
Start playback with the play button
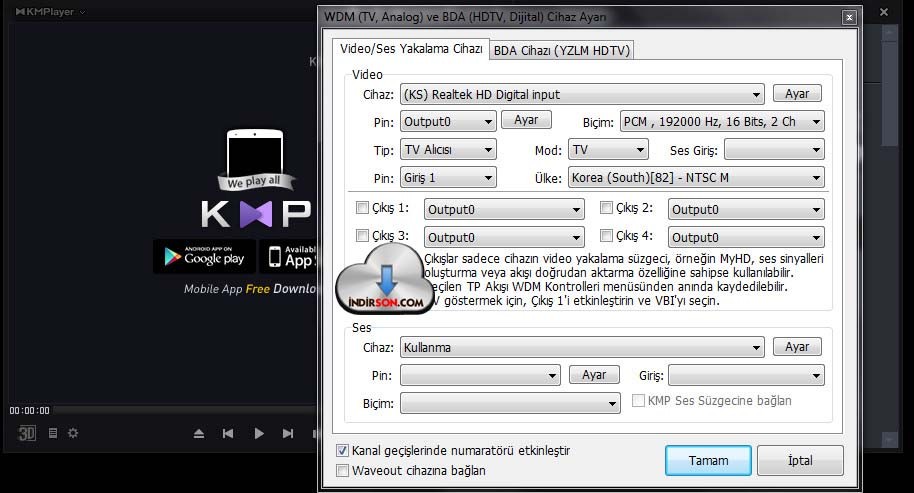coord(259,434)
